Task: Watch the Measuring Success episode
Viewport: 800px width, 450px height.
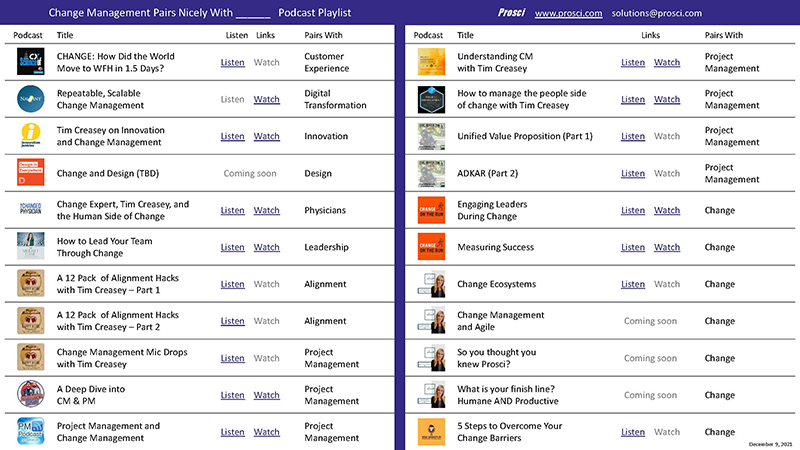Action: tap(667, 247)
